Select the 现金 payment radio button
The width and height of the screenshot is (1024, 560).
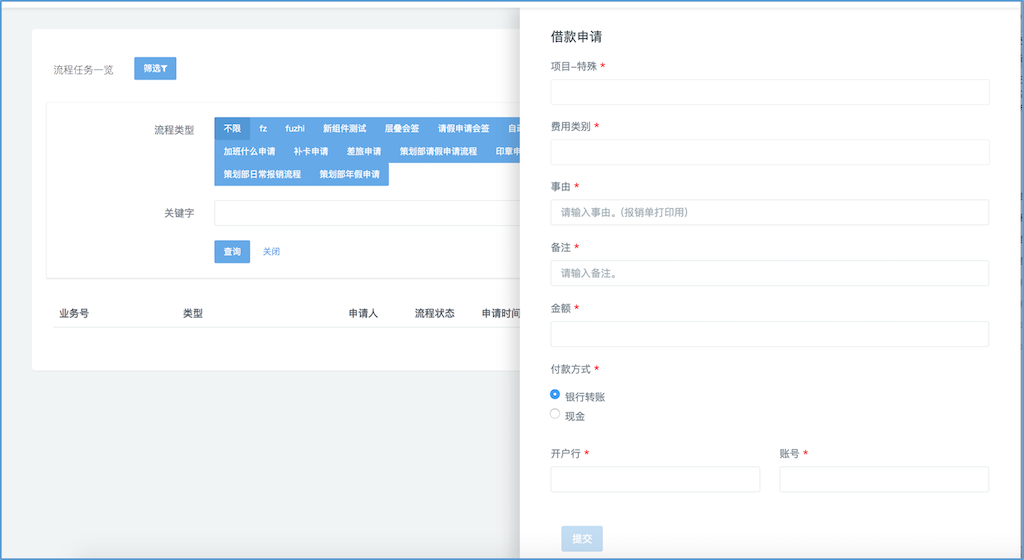[x=554, y=414]
